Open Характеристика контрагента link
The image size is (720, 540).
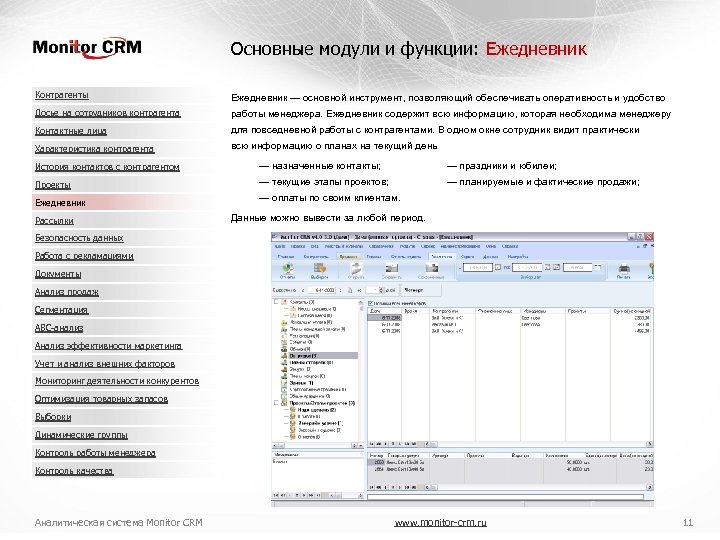click(95, 149)
